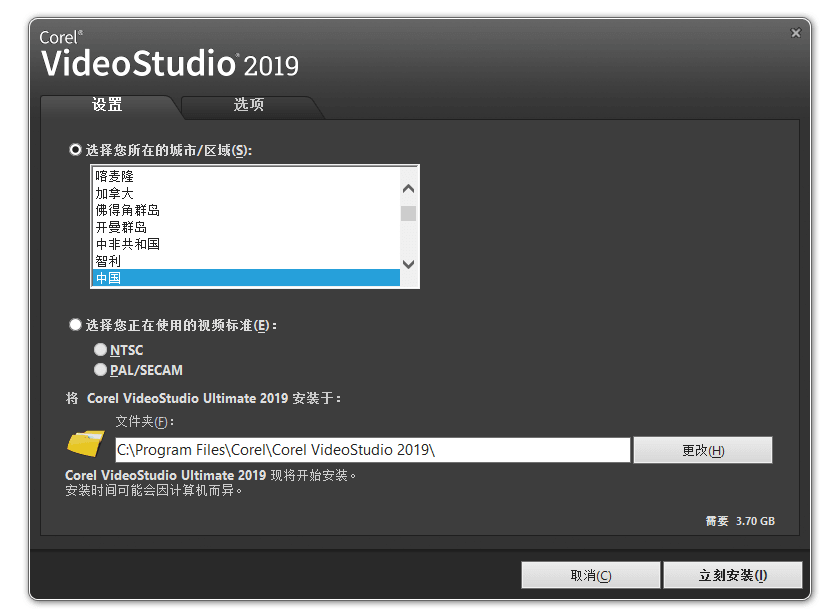
Task: Select 佛得角群岛 in the region list
Action: coord(246,210)
